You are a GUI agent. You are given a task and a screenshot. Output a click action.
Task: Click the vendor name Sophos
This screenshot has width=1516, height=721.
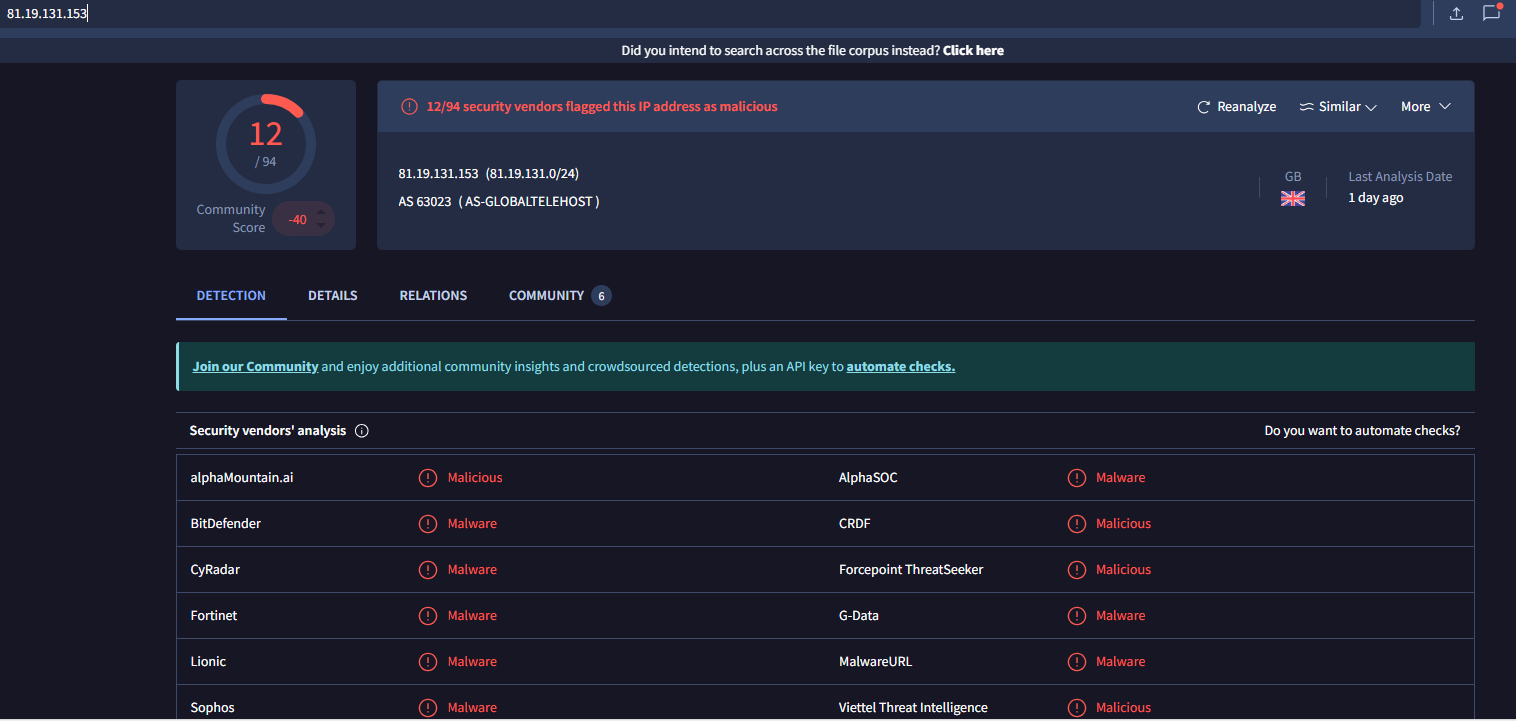tap(213, 708)
